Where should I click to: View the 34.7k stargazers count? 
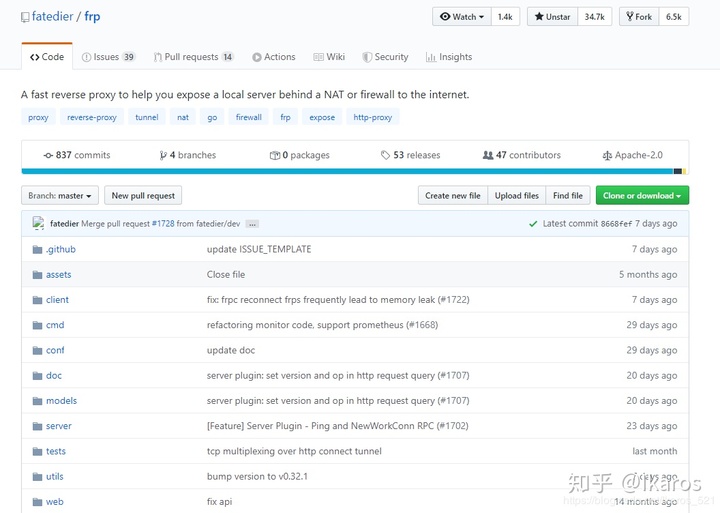click(594, 17)
